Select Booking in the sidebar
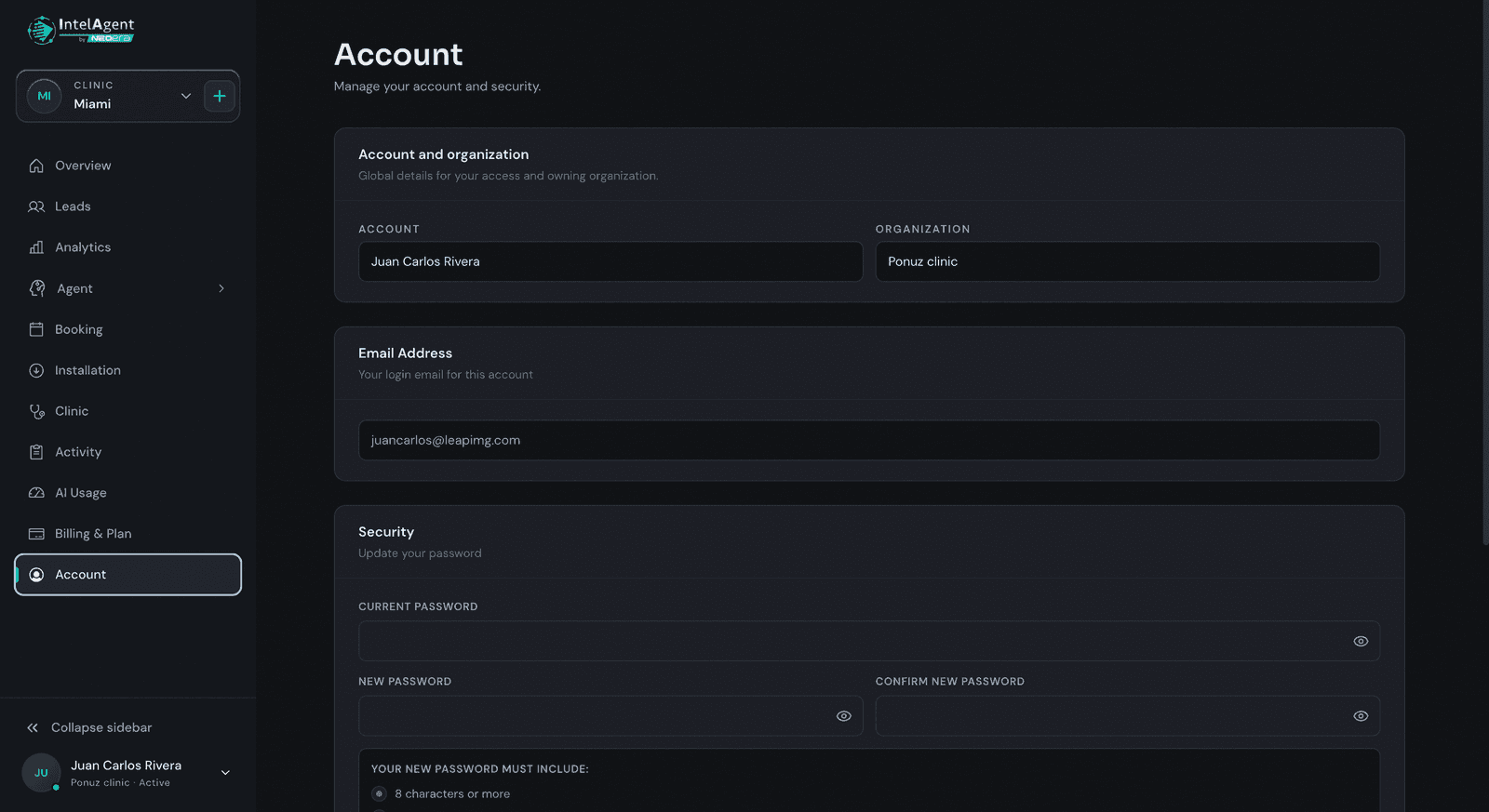Viewport: 1489px width, 812px height. click(79, 329)
